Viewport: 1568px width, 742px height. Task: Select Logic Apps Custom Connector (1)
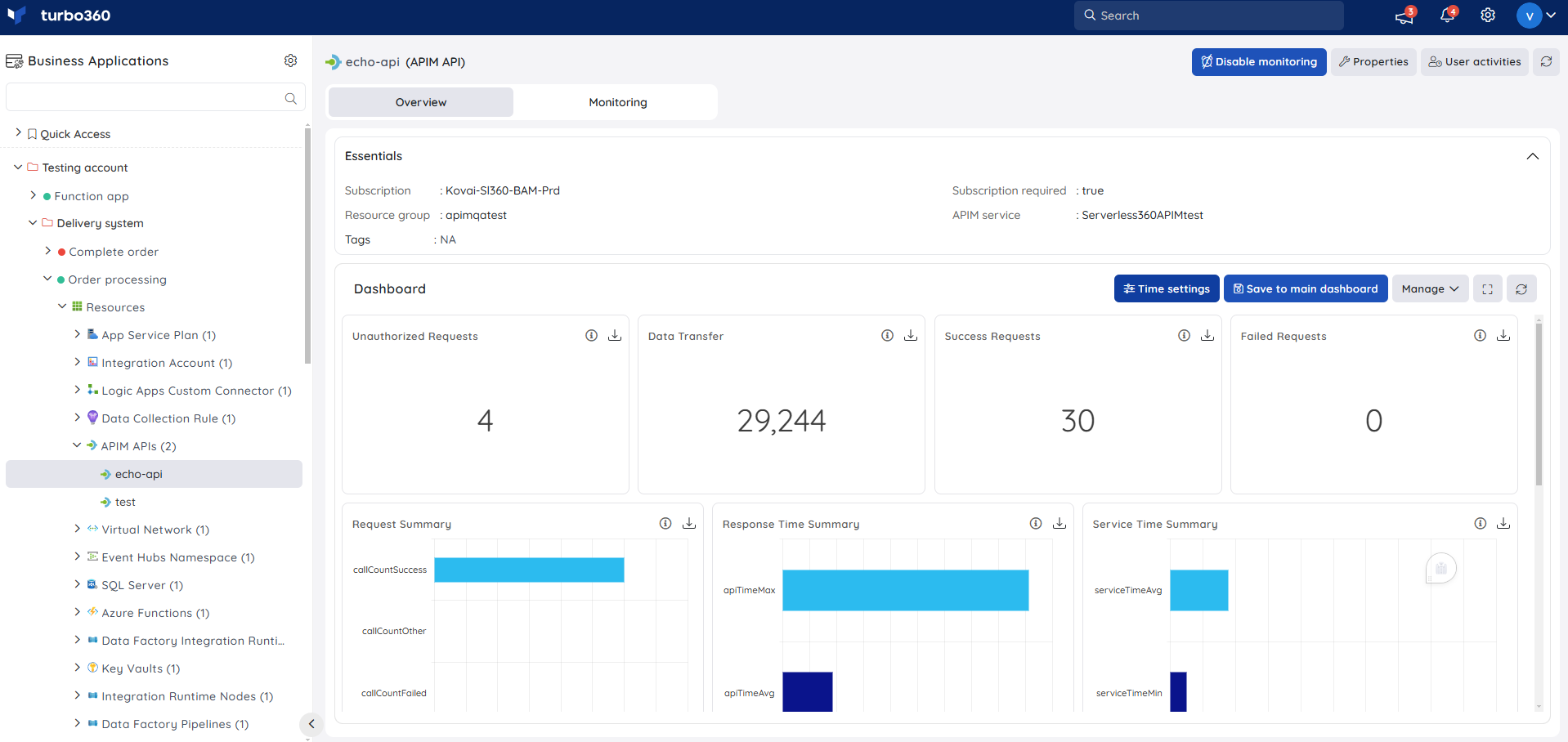196,391
